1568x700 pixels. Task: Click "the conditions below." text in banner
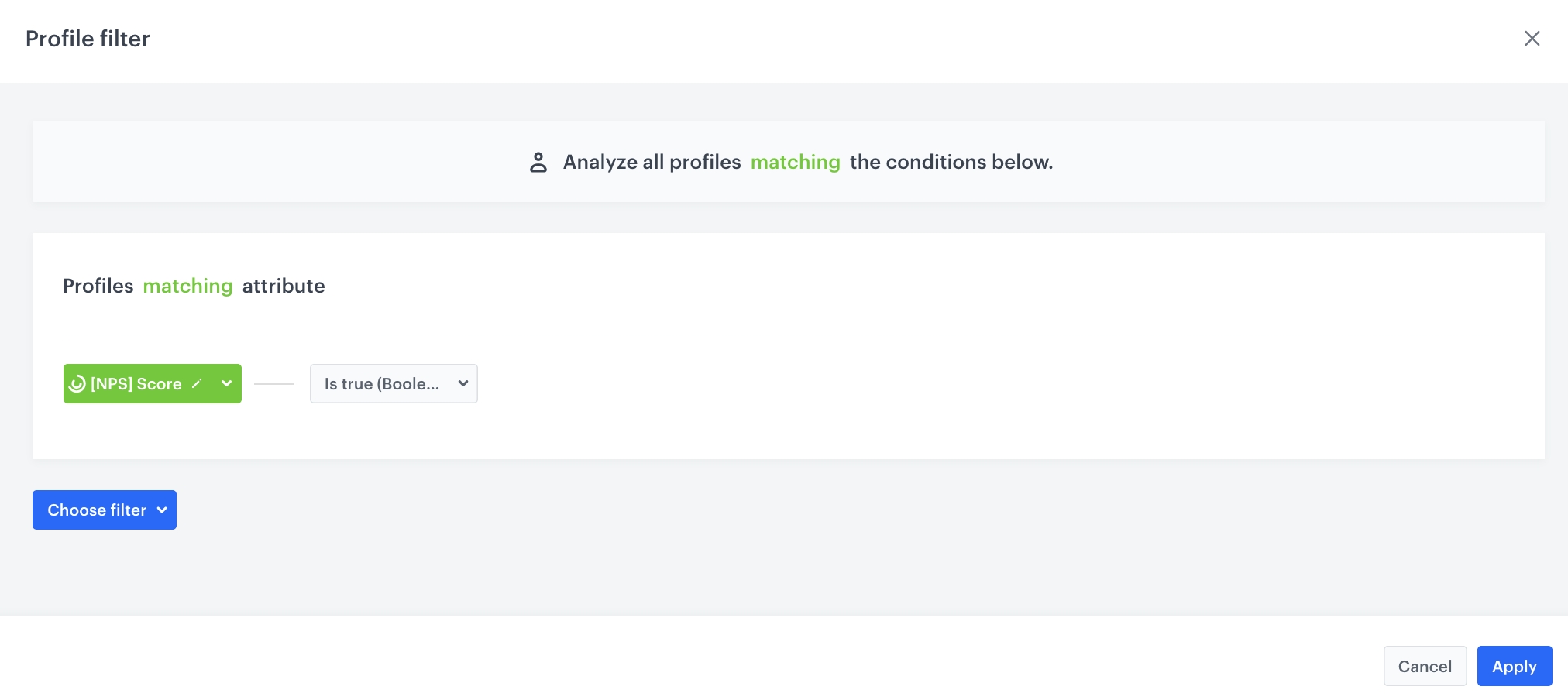point(951,162)
